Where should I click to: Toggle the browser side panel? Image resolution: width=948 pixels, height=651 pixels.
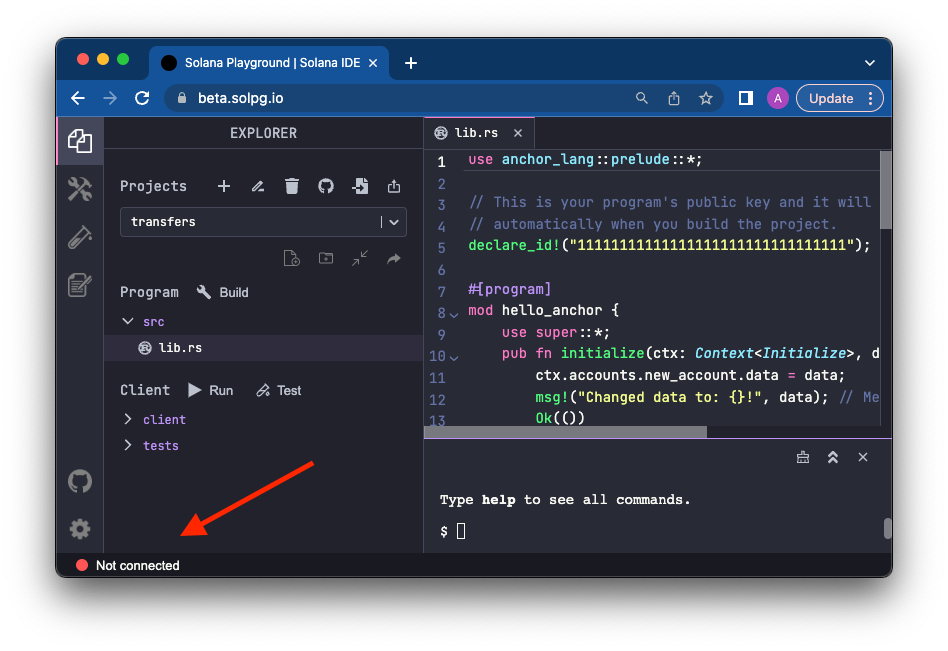click(x=745, y=98)
